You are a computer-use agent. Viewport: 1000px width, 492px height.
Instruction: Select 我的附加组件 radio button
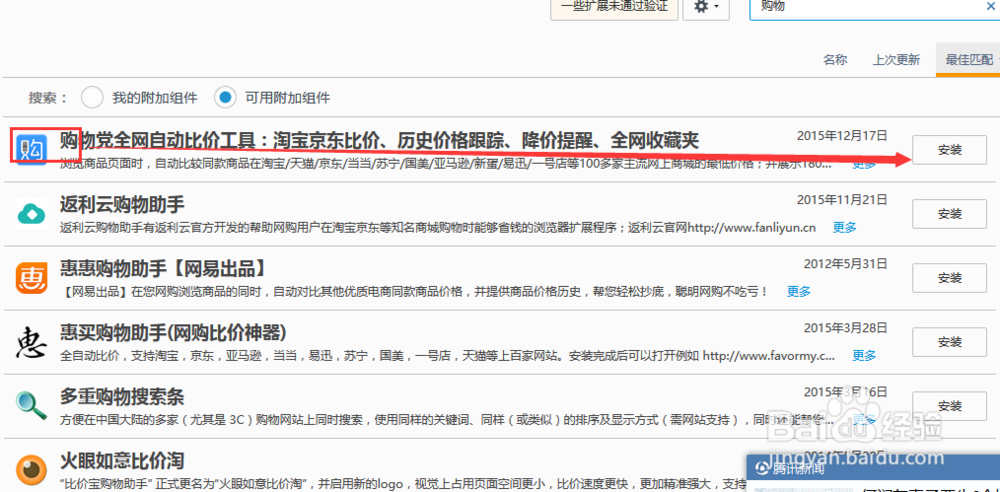tap(92, 98)
